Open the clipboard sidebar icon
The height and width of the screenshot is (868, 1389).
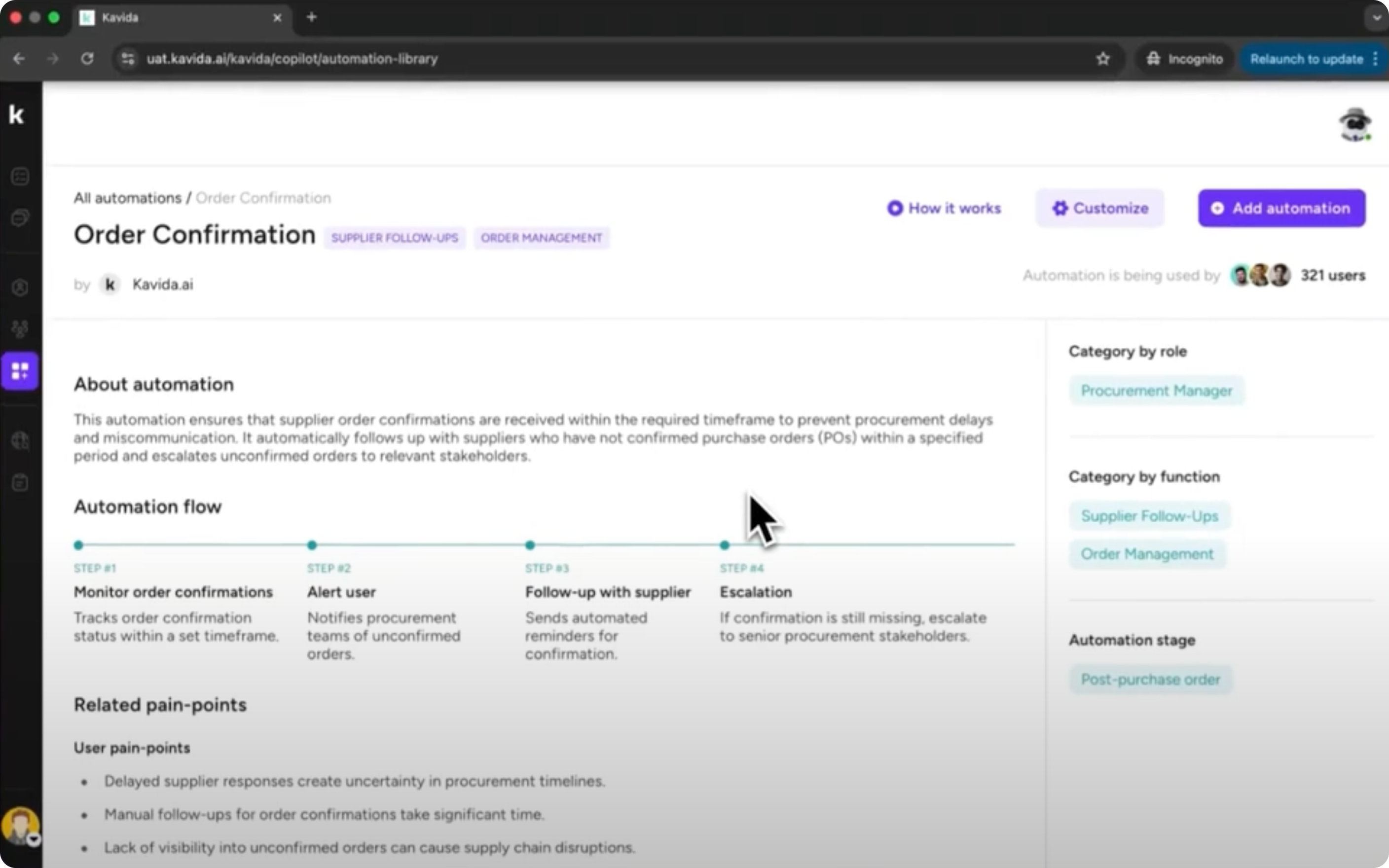20,483
